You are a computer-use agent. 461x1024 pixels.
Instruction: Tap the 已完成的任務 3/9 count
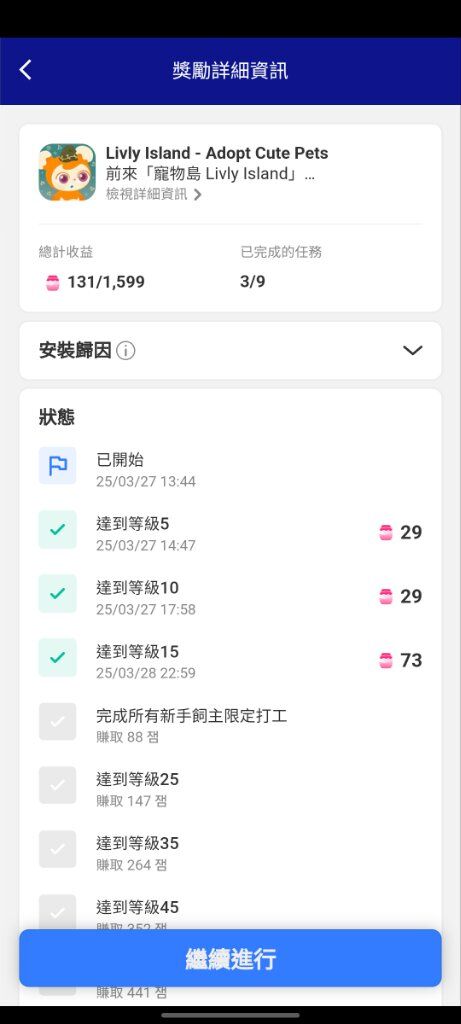point(253,281)
